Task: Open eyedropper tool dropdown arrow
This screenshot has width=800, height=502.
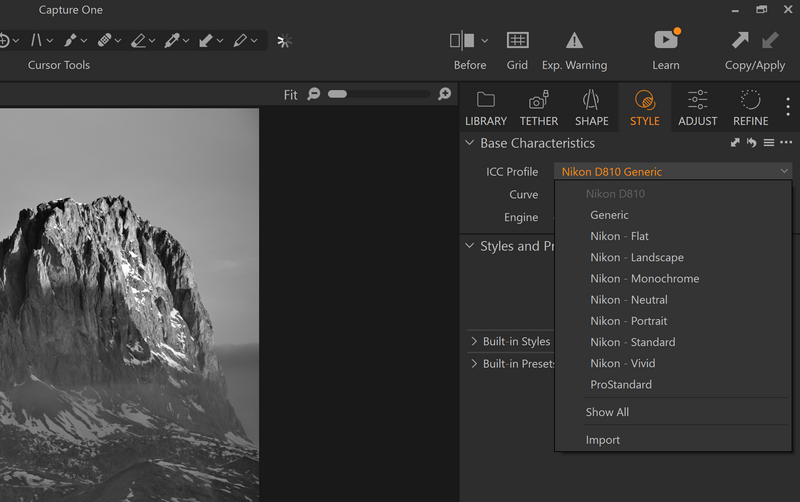Action: [x=186, y=41]
